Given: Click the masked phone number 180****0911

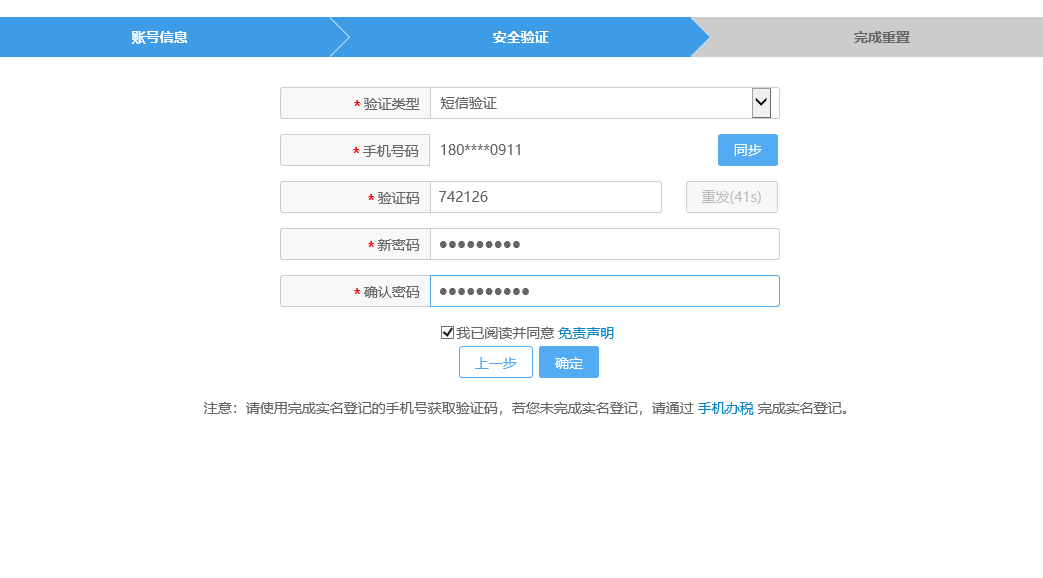Looking at the screenshot, I should click(481, 150).
